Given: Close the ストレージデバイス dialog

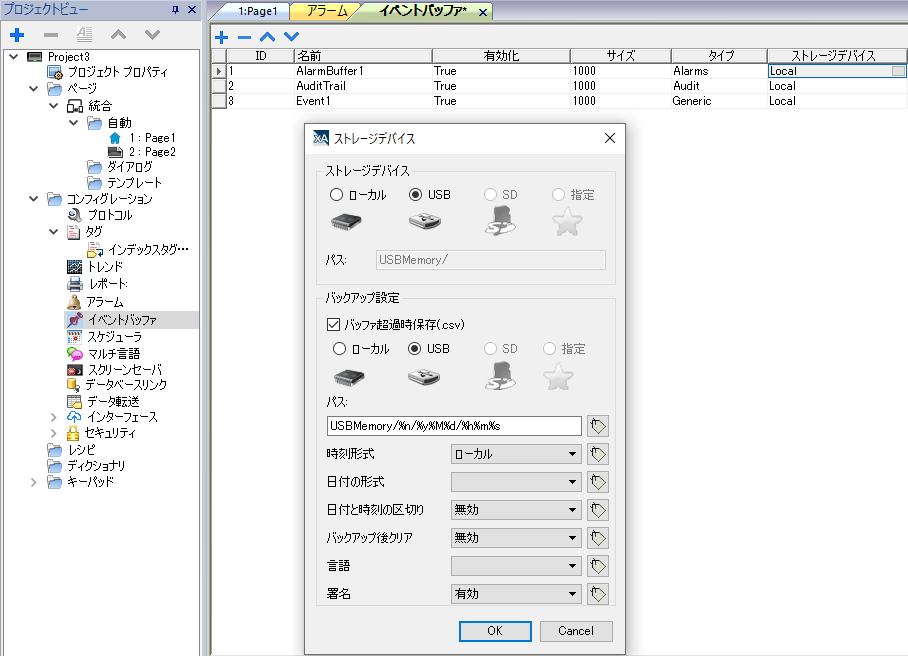Looking at the screenshot, I should [x=610, y=138].
